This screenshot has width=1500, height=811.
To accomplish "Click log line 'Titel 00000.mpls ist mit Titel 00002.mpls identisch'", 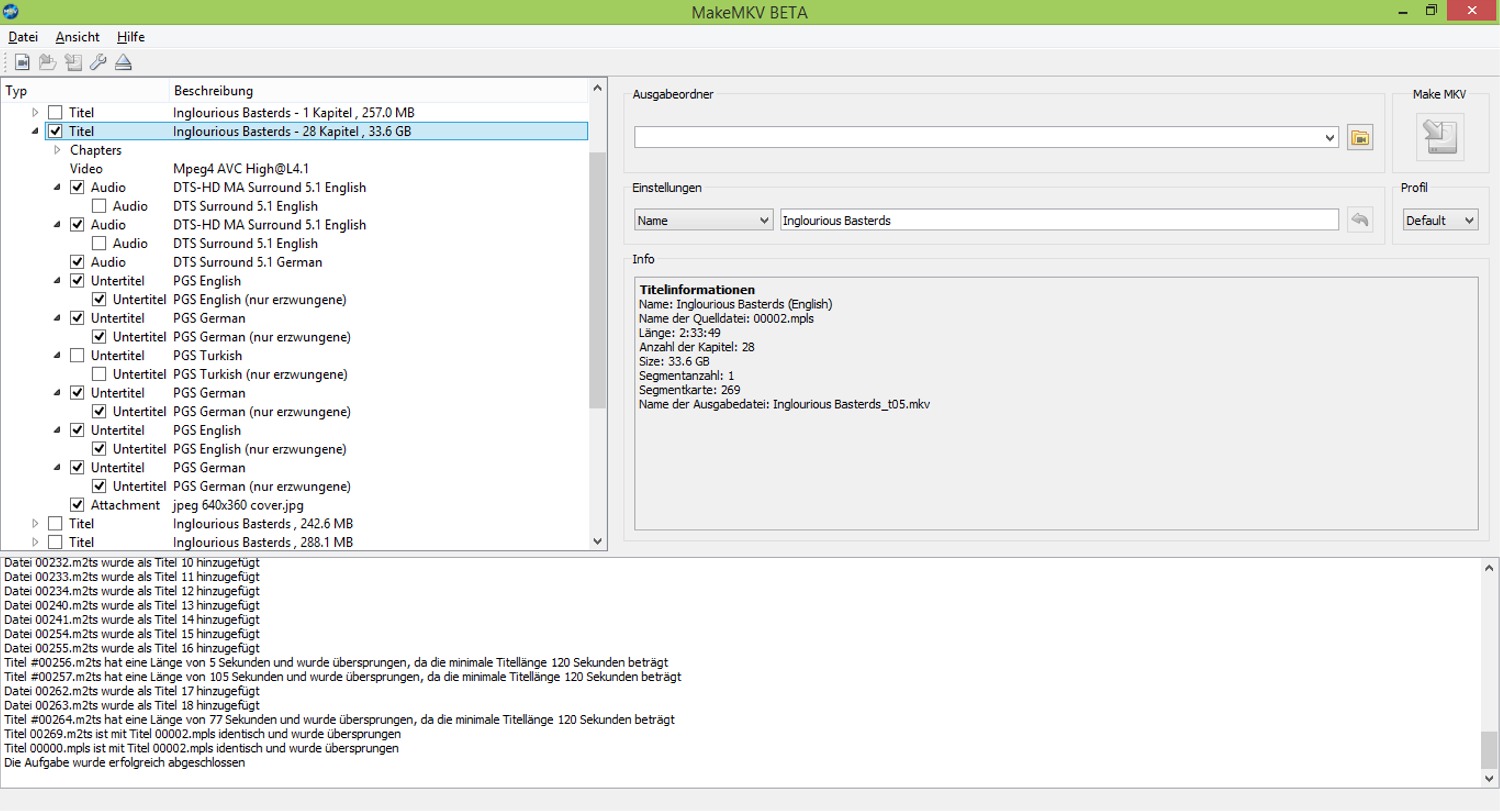I will click(202, 748).
